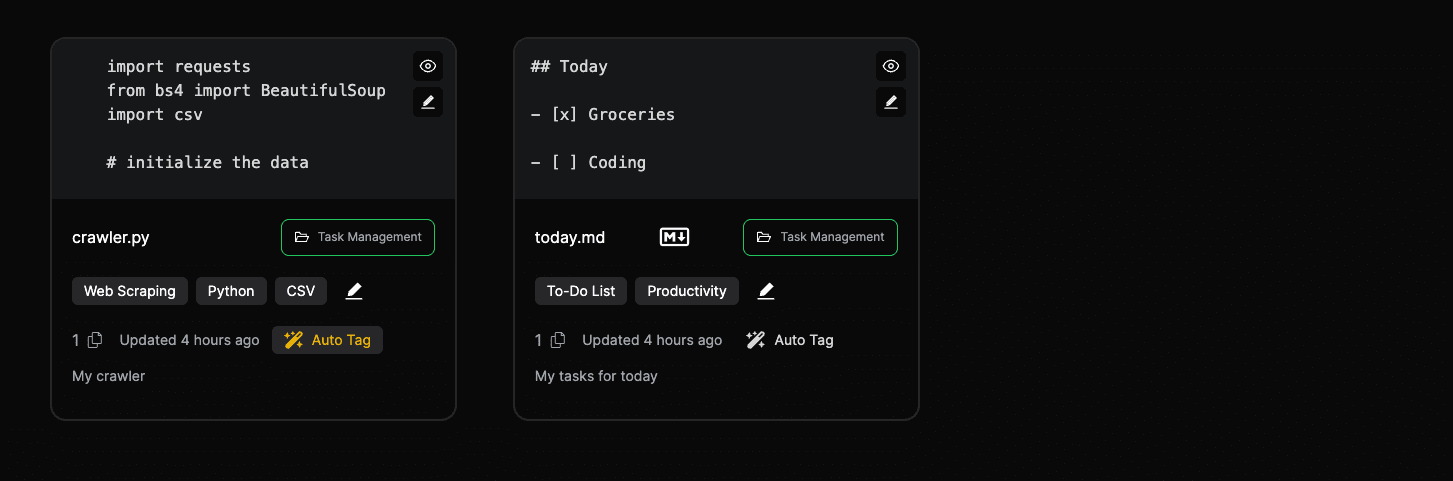1453x481 pixels.
Task: Select the CSV tag
Action: [x=301, y=291]
